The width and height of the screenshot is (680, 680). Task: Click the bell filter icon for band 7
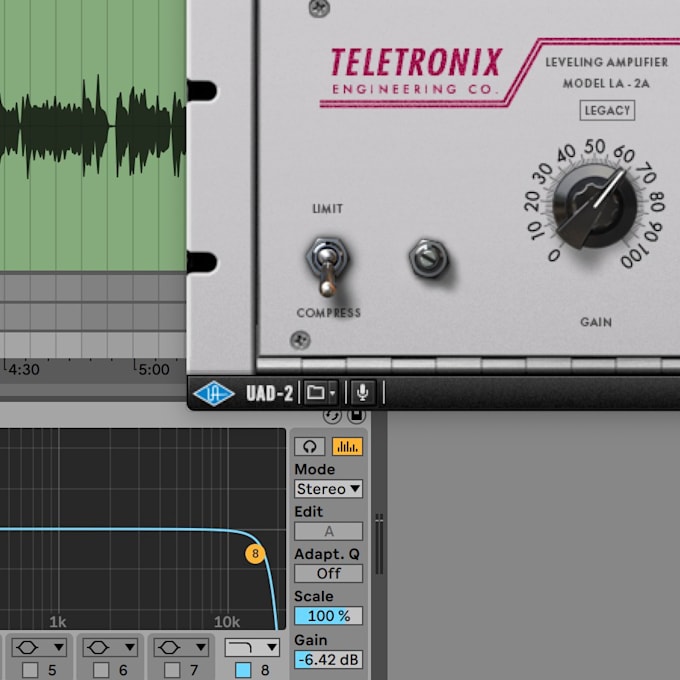169,647
